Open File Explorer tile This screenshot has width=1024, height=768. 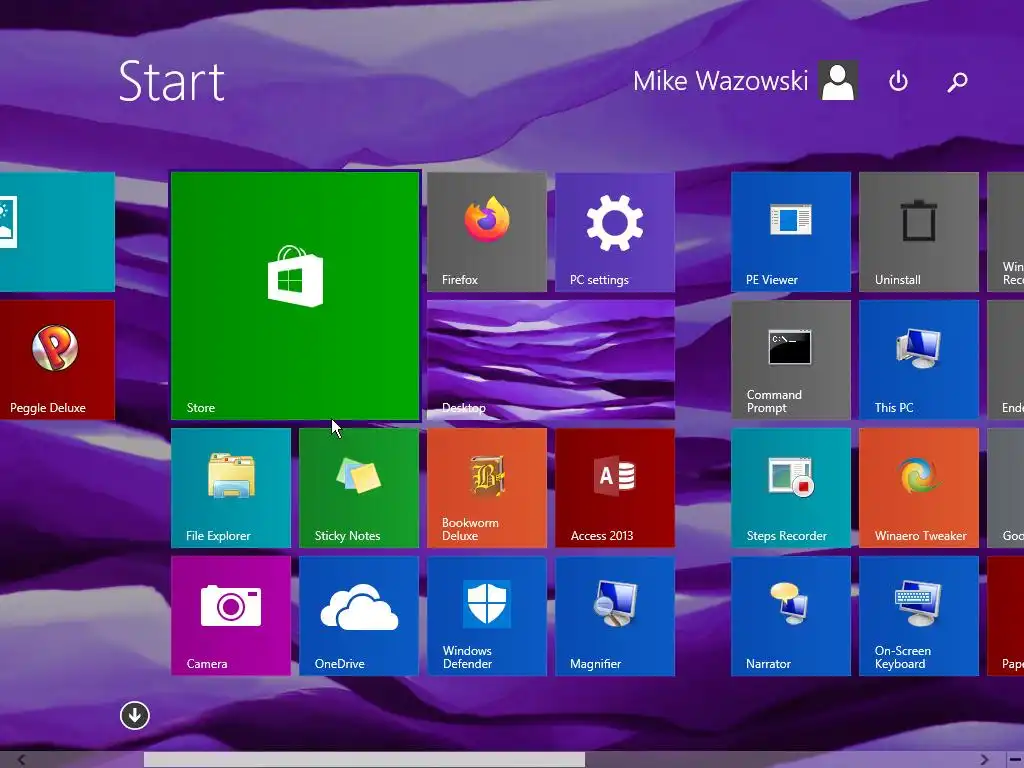pos(231,488)
